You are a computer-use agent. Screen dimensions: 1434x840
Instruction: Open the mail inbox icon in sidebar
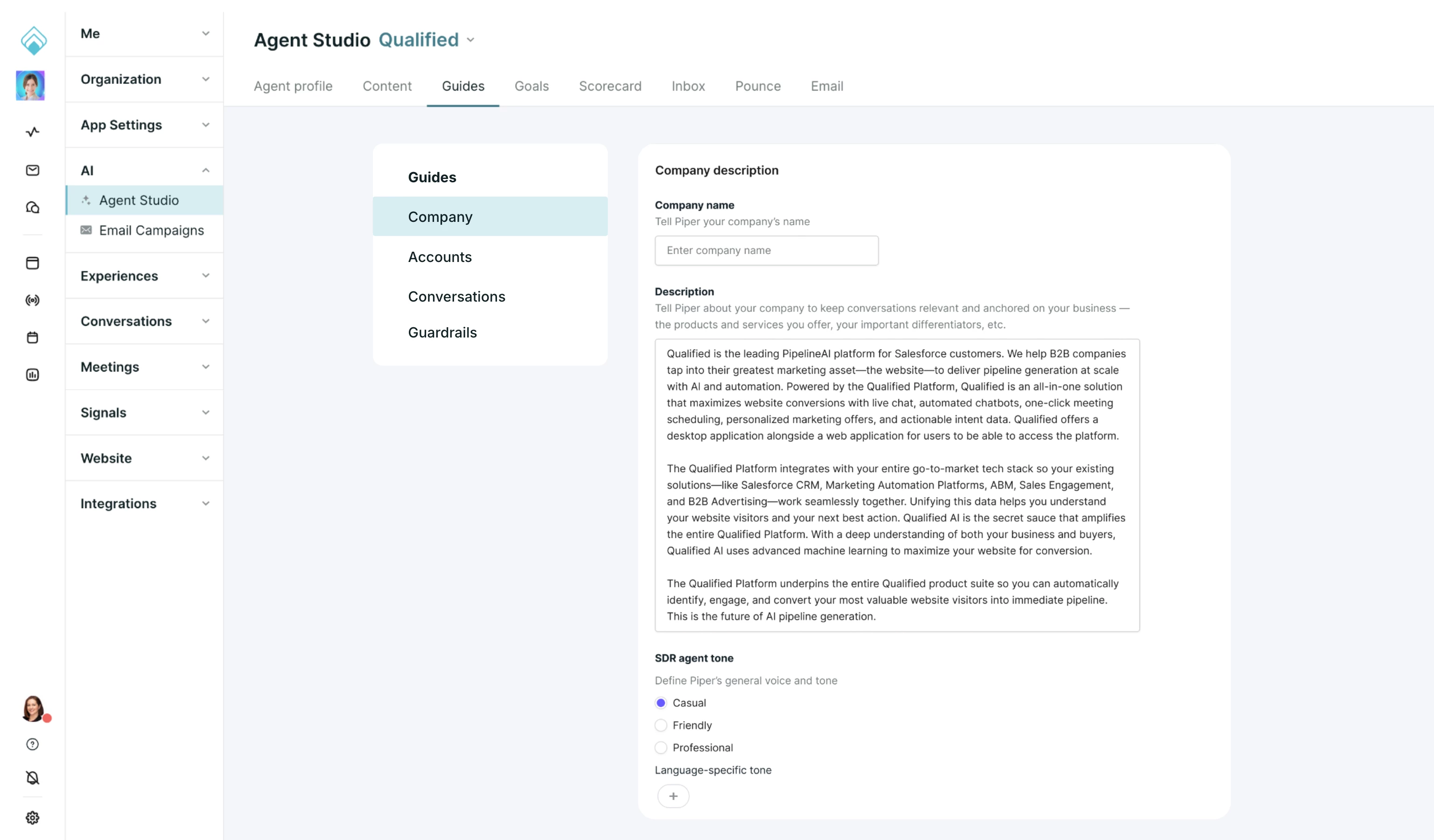(33, 170)
